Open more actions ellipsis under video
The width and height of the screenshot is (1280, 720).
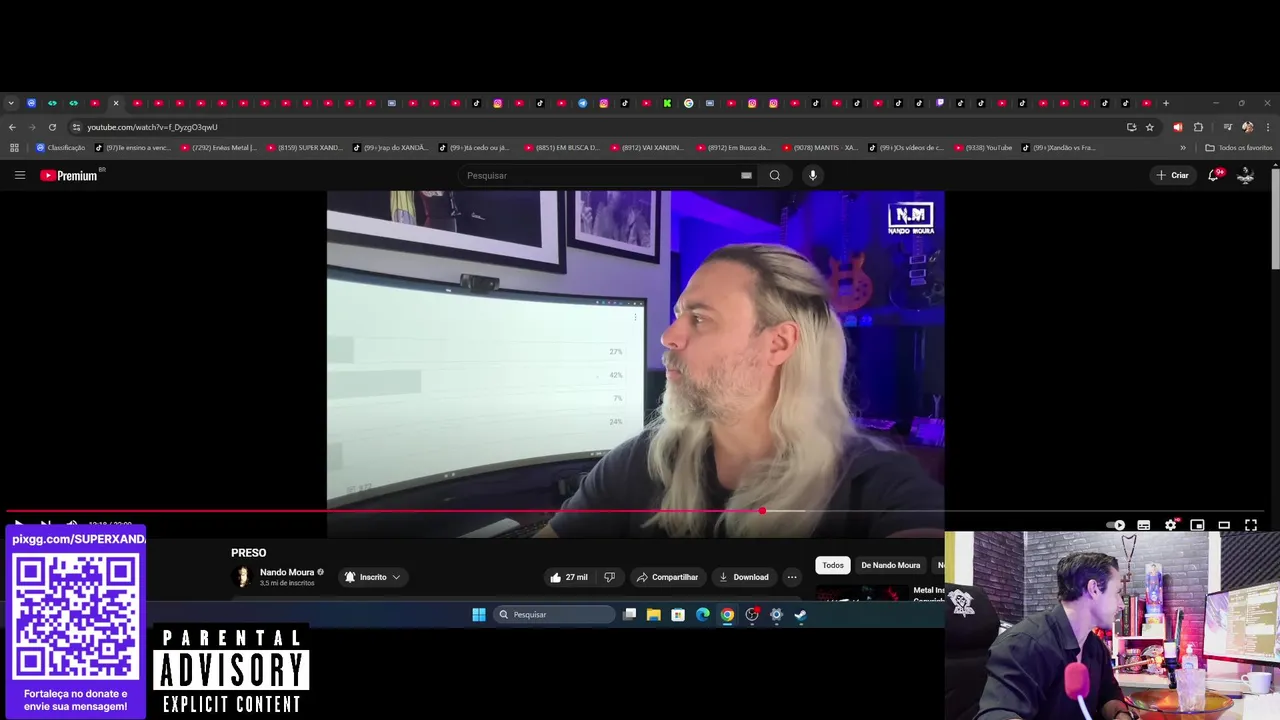pos(792,577)
